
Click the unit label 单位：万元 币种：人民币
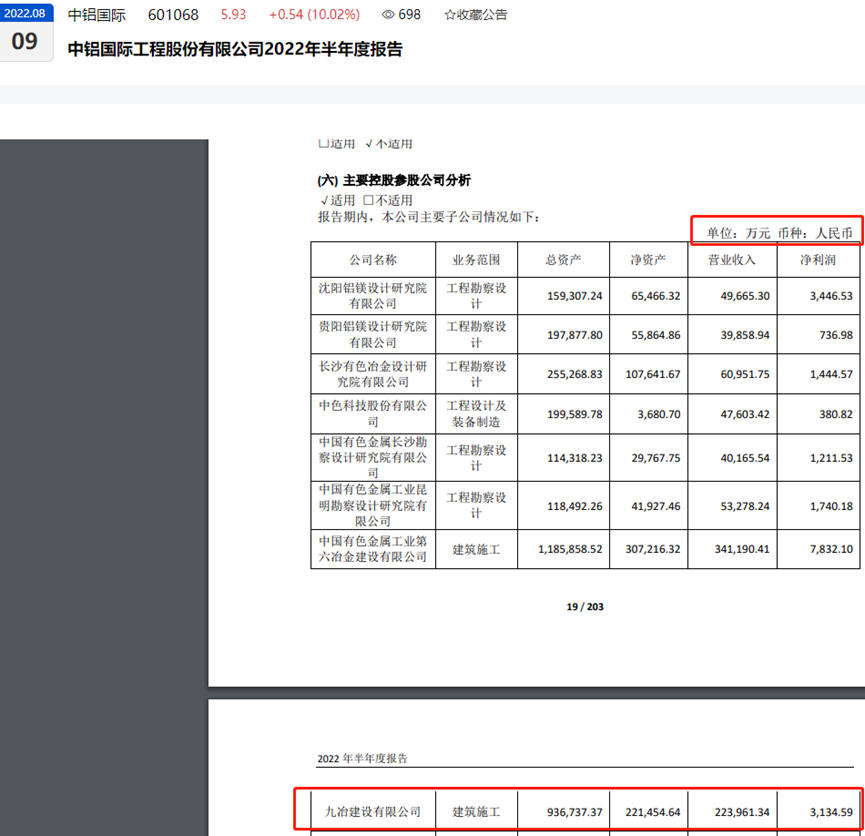[x=779, y=233]
